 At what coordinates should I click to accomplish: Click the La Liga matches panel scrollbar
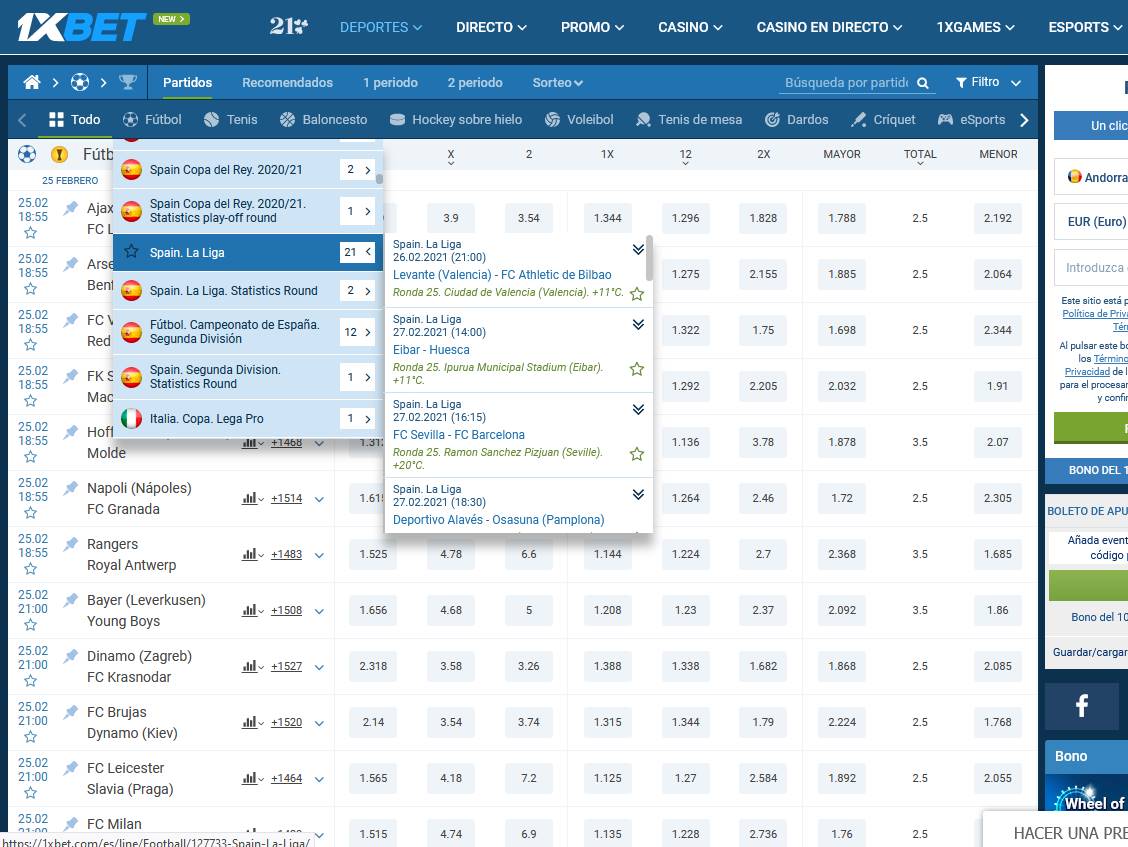pos(650,258)
